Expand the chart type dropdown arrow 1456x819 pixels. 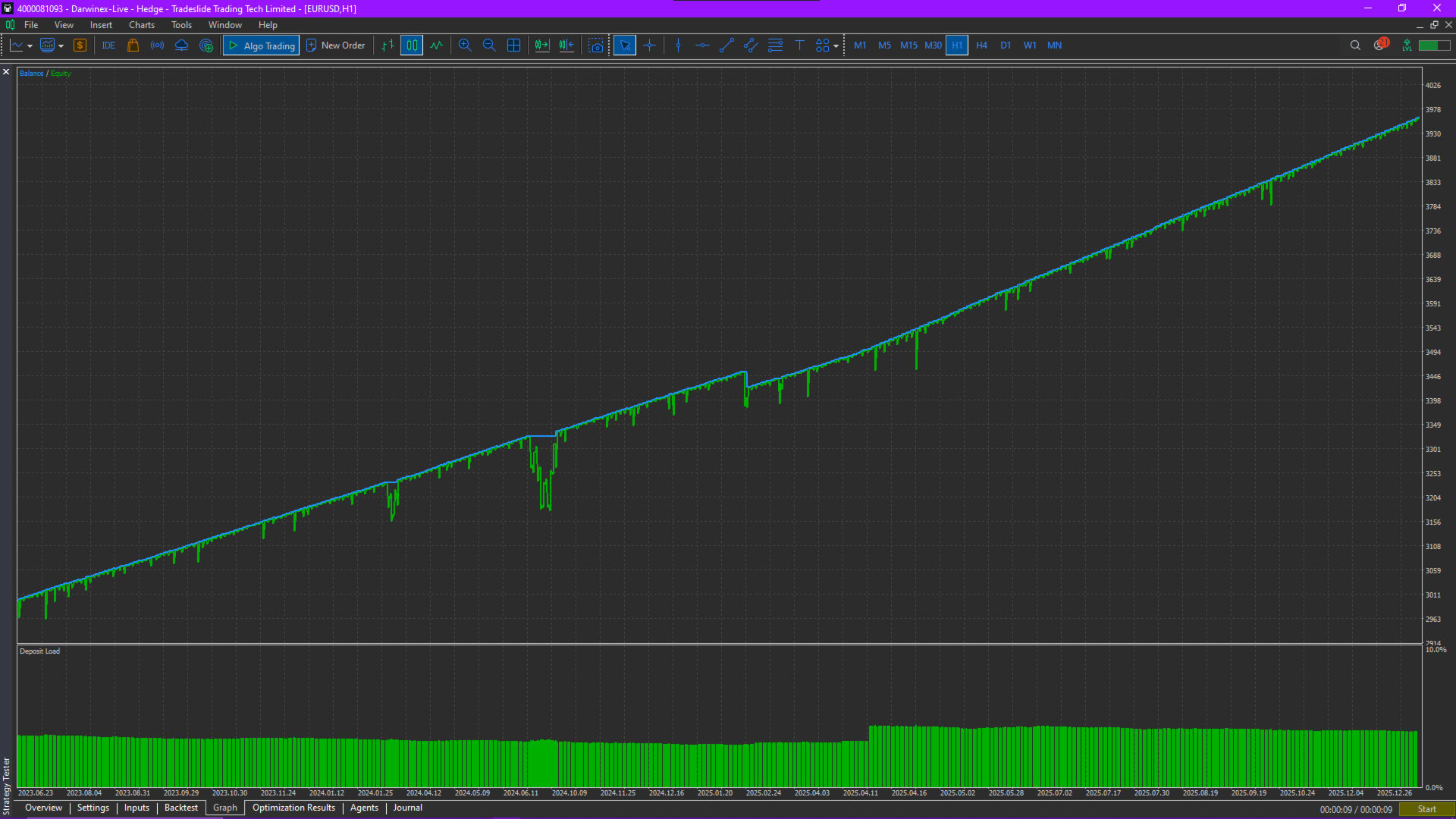click(x=30, y=46)
